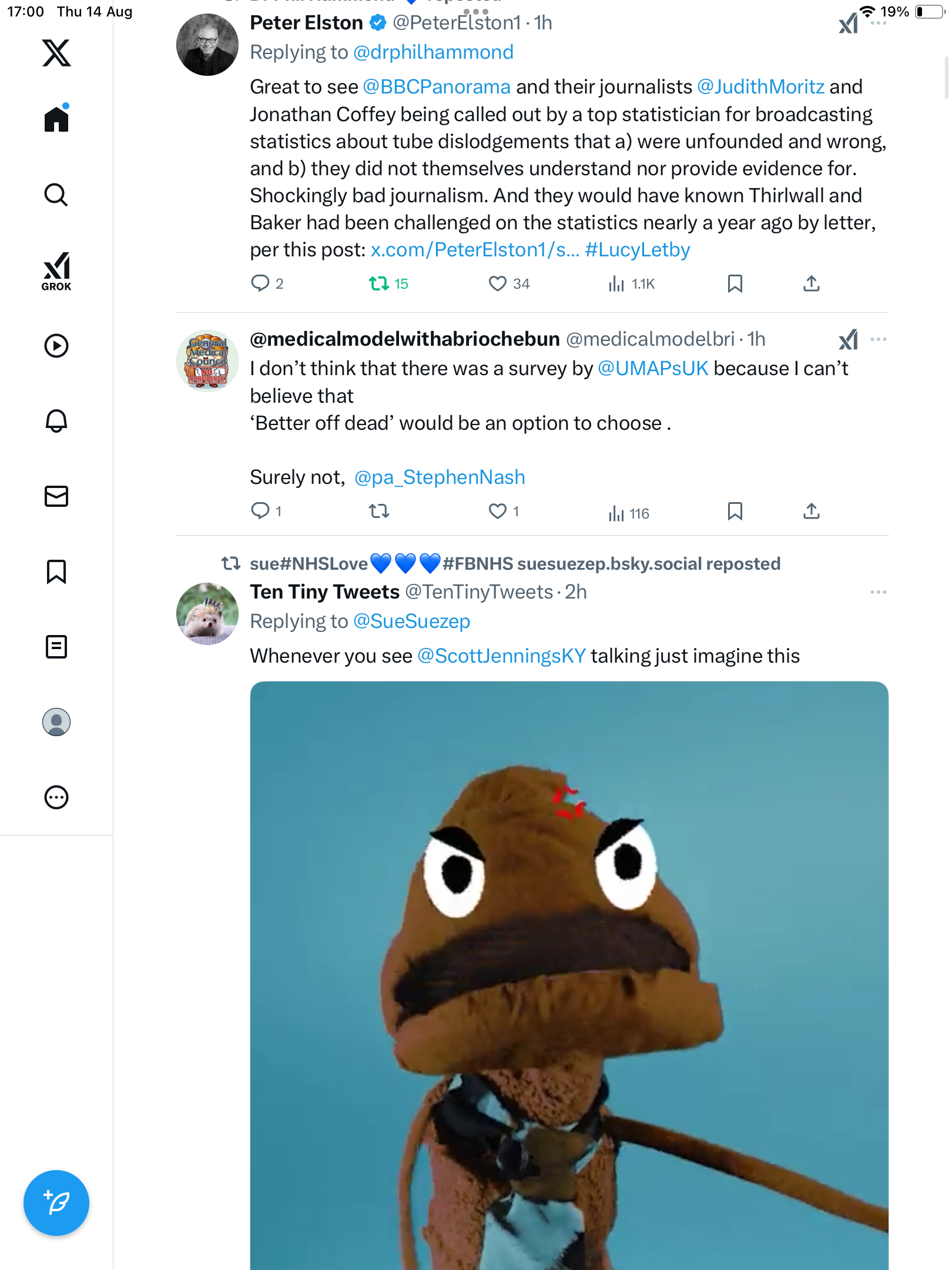This screenshot has width=952, height=1270.
Task: Tap the compose new post button
Action: tap(56, 1203)
